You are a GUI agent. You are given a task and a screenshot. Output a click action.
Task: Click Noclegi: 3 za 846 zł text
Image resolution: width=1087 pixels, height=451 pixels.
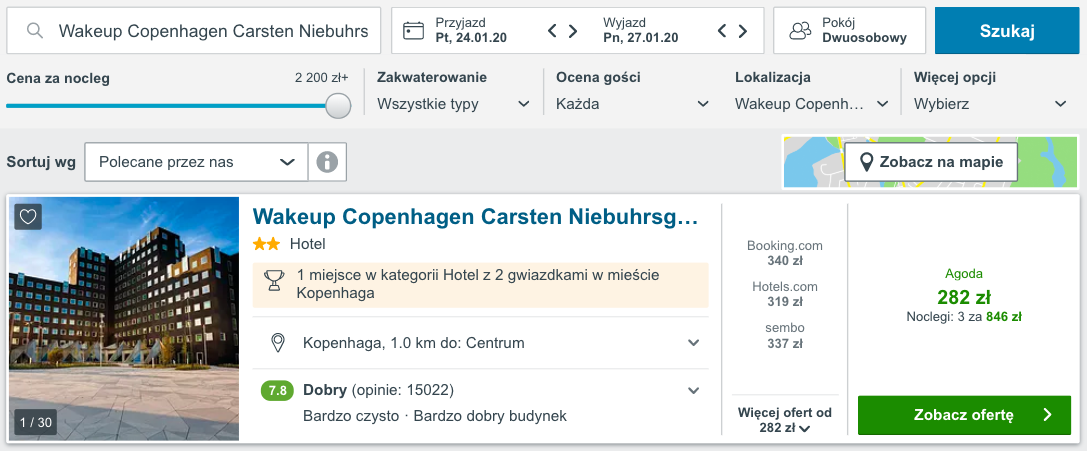[x=964, y=317]
